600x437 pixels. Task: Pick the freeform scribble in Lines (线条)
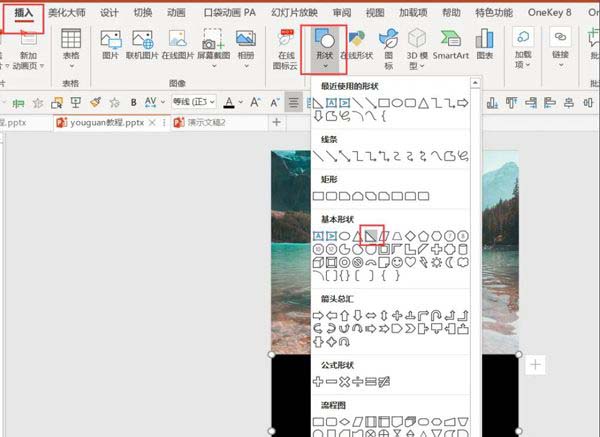(463, 156)
